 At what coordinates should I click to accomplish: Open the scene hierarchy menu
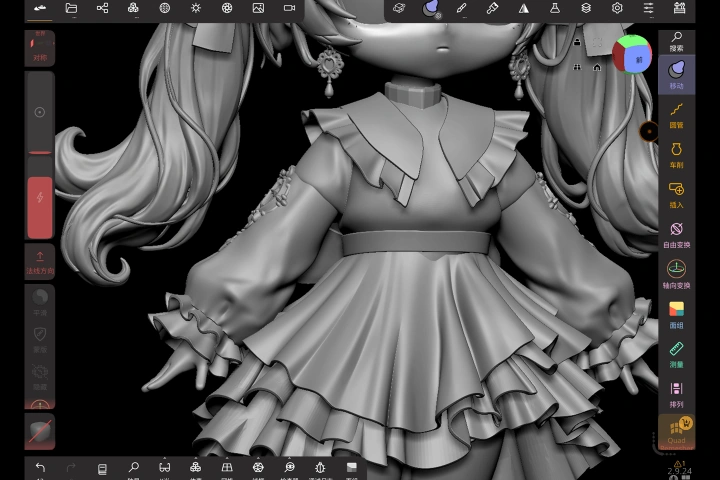click(102, 8)
